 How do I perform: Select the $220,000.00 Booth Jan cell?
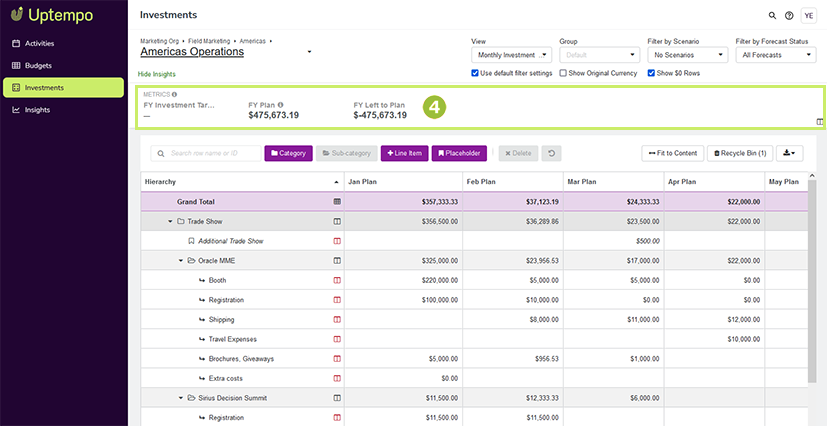[403, 280]
